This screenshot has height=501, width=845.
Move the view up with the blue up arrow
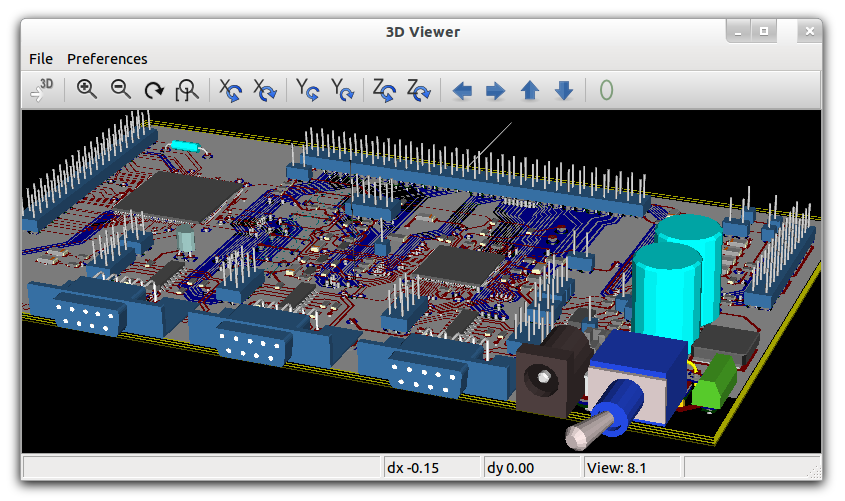point(530,91)
